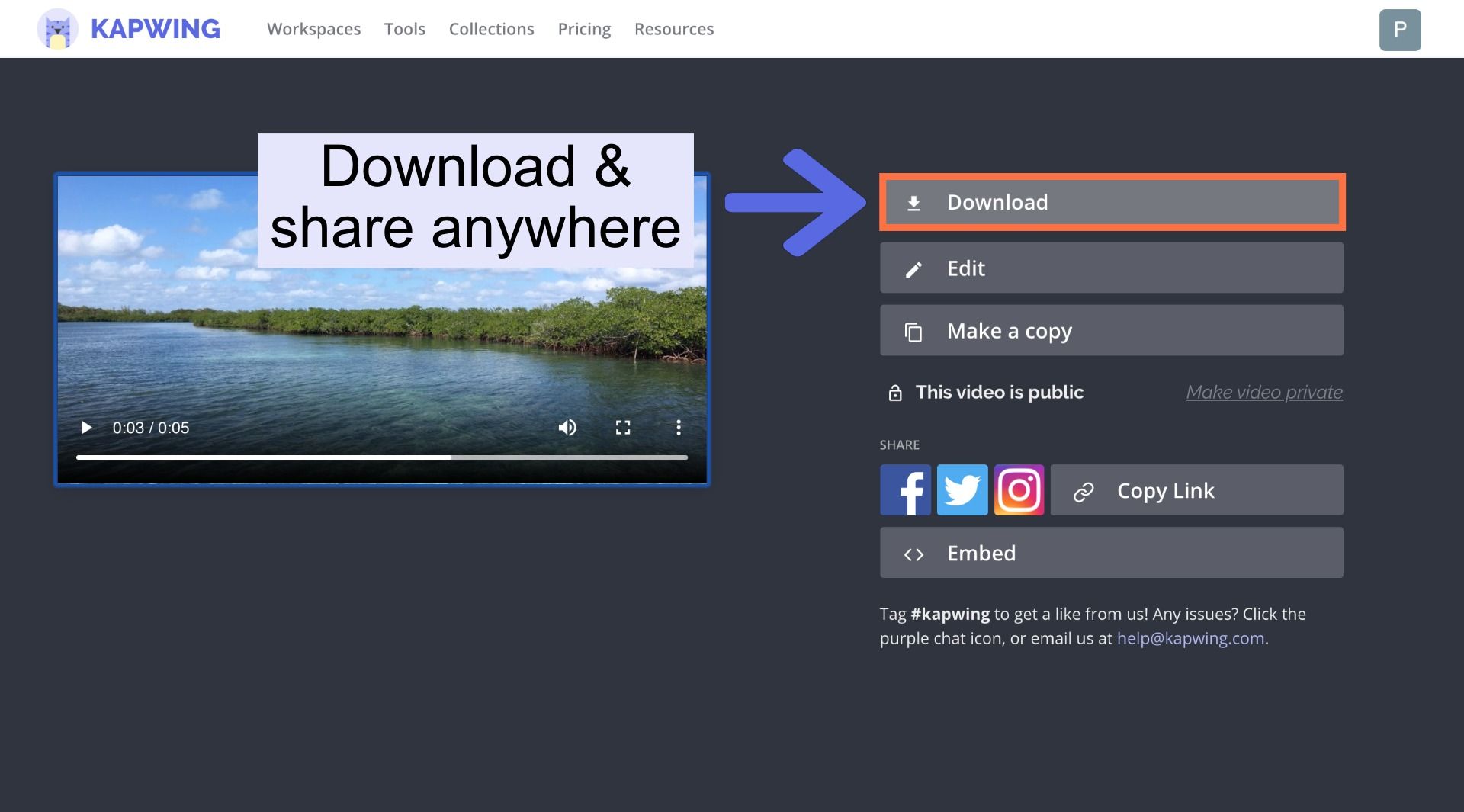This screenshot has width=1464, height=812.
Task: Make video private
Action: coord(1263,393)
